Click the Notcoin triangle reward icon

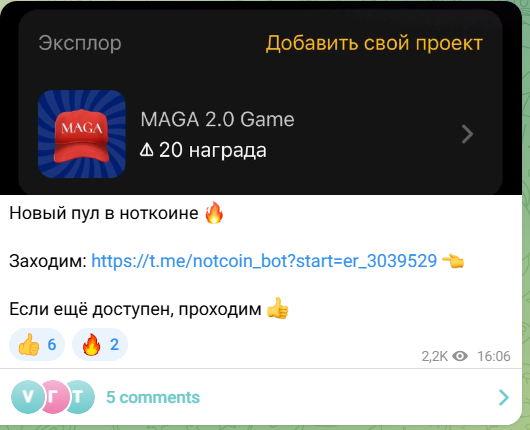(x=147, y=149)
